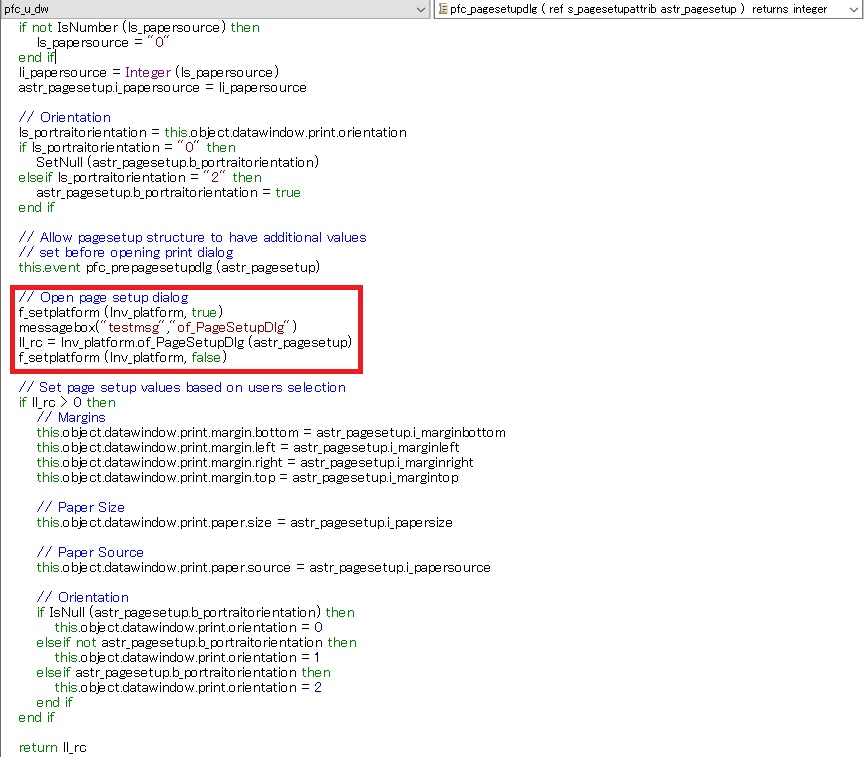Click the ll_rc = lnv_platform.of_PageSetupDlg line
The width and height of the screenshot is (864, 757).
(185, 342)
